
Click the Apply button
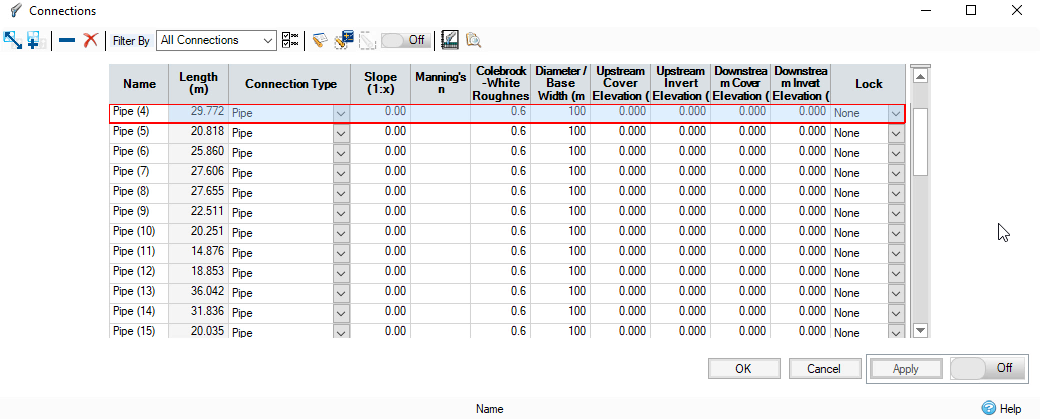click(x=905, y=369)
